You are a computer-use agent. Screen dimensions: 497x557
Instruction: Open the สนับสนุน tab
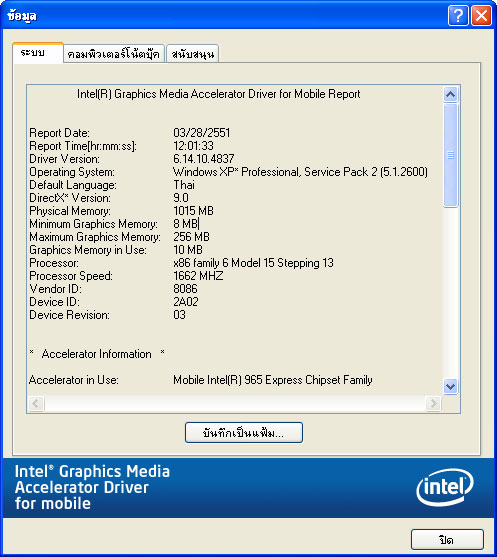(x=193, y=54)
